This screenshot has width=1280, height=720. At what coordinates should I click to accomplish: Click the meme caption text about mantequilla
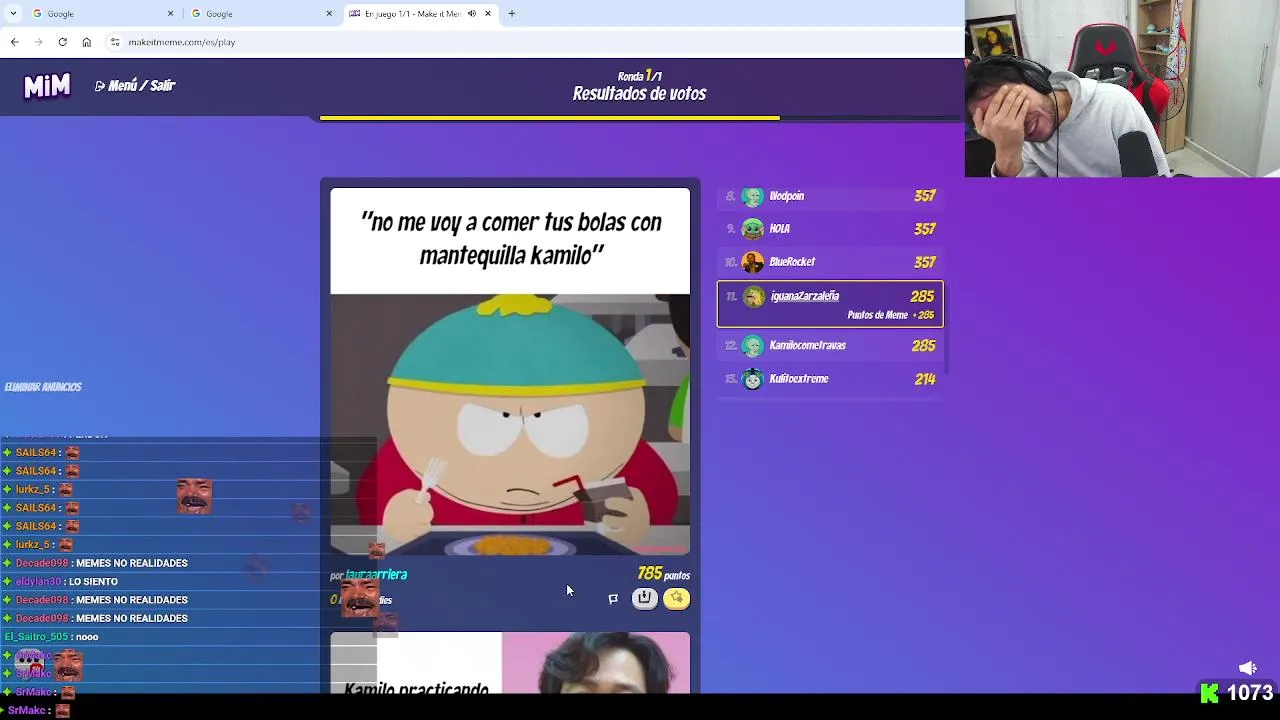(x=511, y=239)
